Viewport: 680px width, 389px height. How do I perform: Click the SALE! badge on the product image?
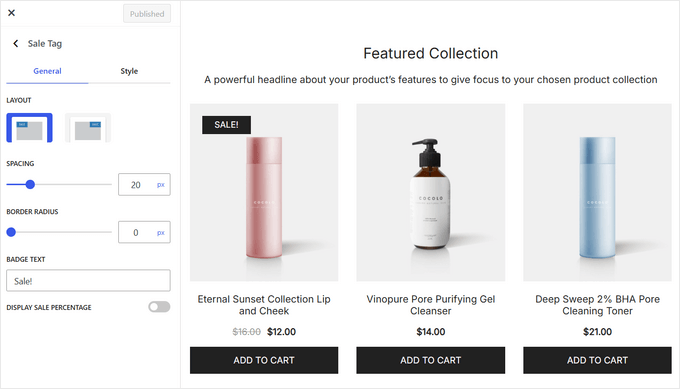coord(226,125)
